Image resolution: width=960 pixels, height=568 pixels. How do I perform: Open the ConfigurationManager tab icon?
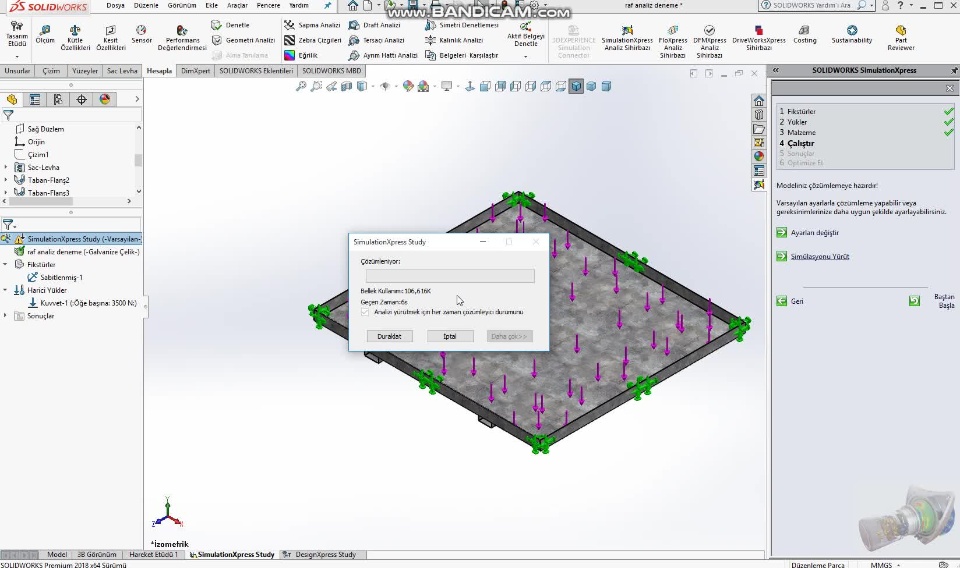[x=58, y=99]
